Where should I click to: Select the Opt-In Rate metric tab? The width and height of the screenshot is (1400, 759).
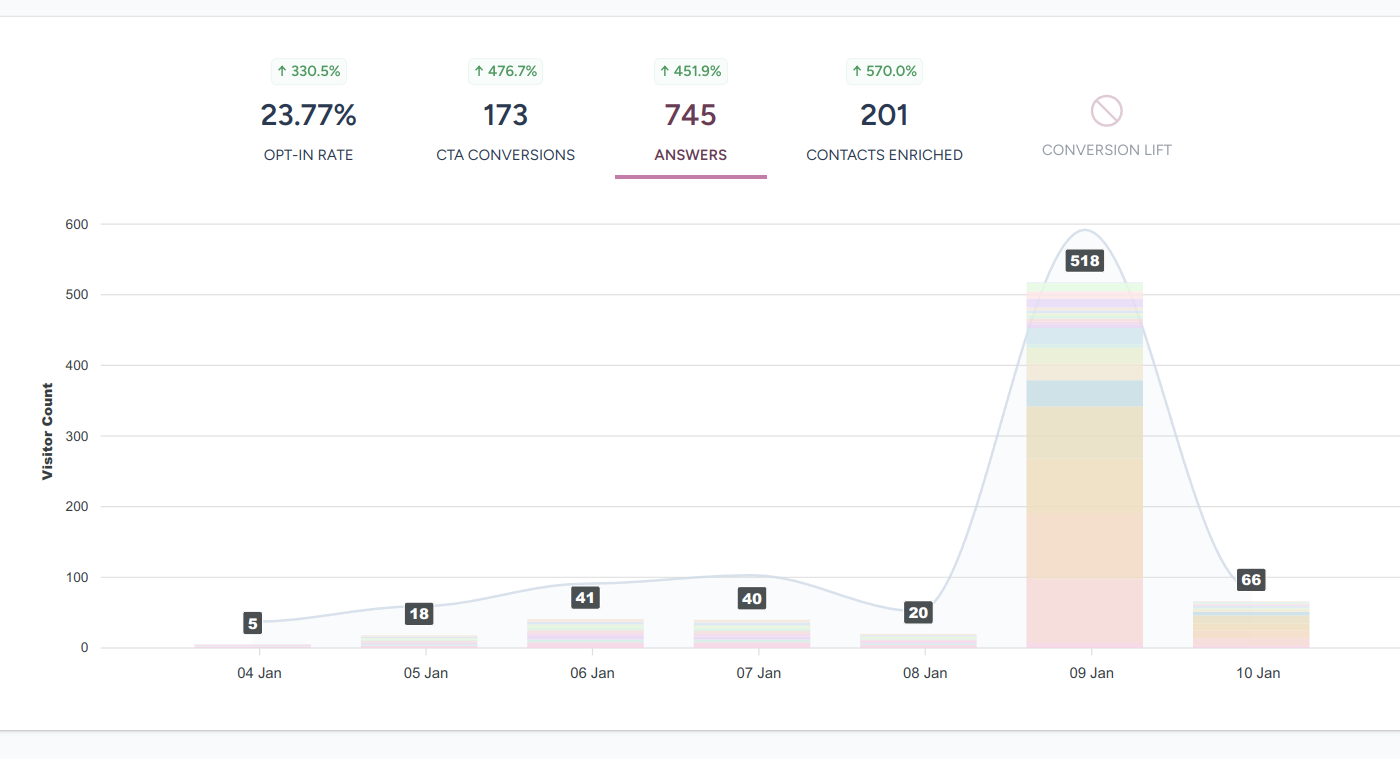point(308,127)
